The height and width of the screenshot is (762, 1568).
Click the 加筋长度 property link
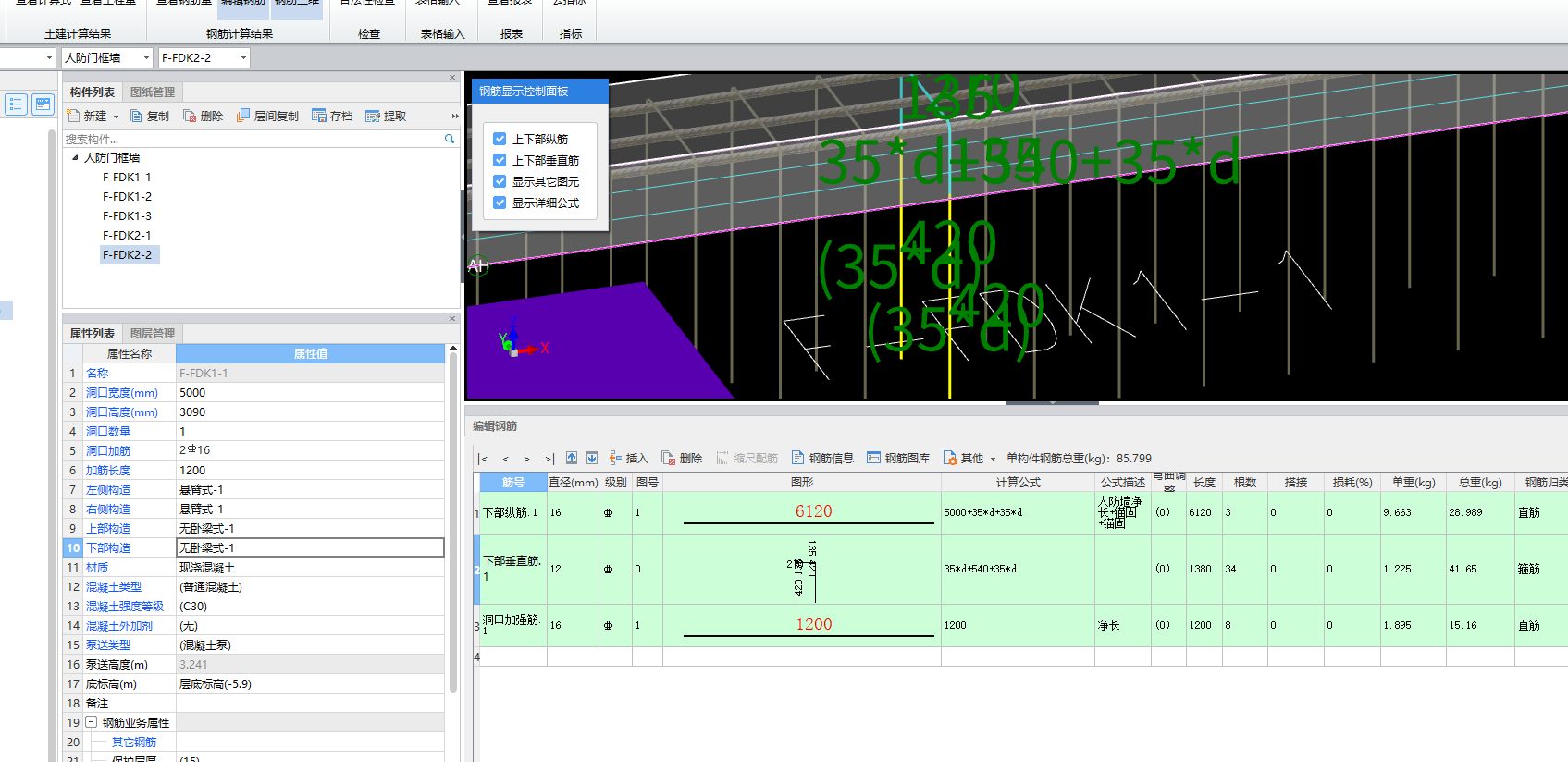pyautogui.click(x=108, y=470)
